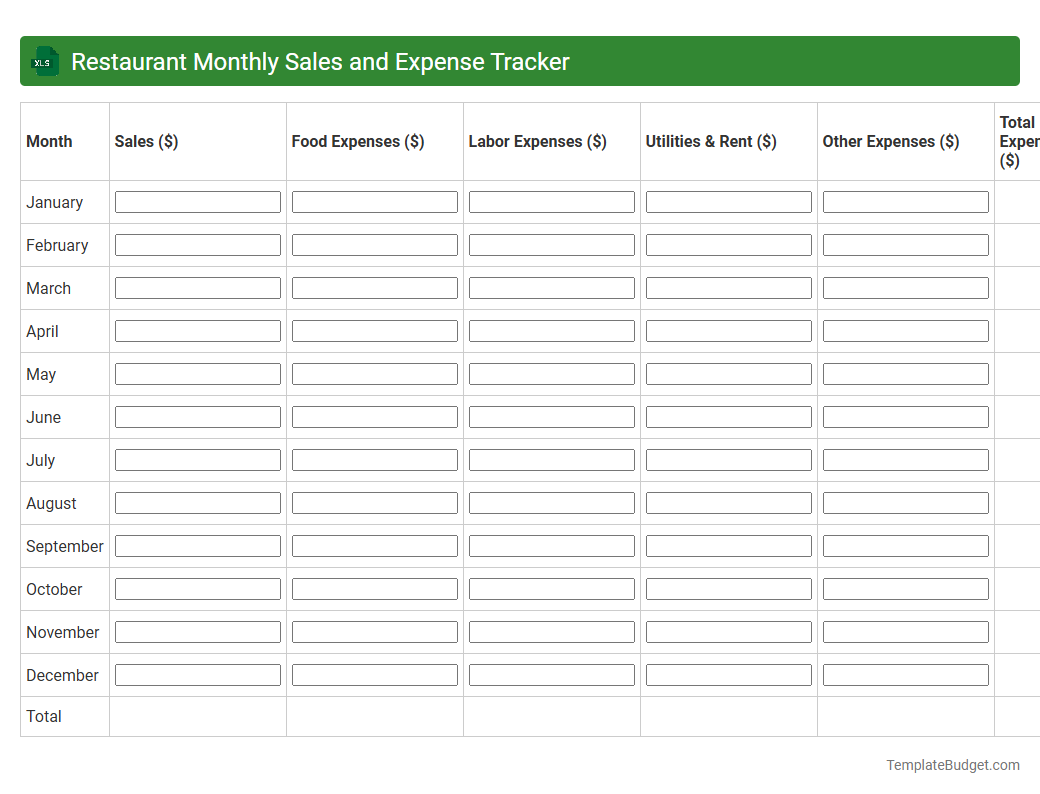The height and width of the screenshot is (794, 1040).
Task: Open the TemplateBudget.com website link
Action: [952, 764]
